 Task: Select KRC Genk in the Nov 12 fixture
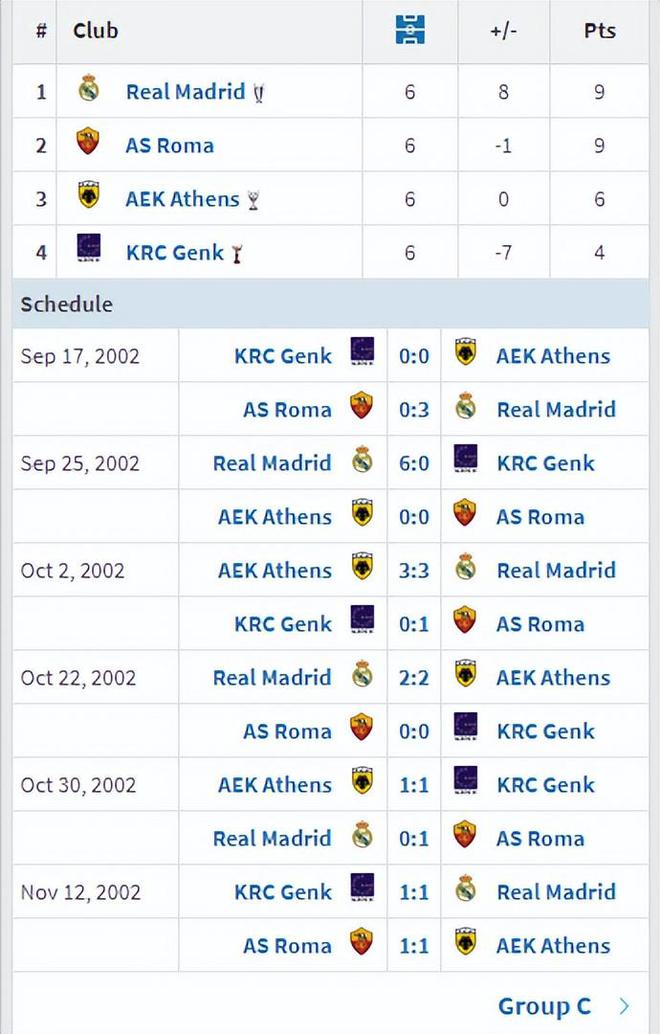(x=283, y=892)
